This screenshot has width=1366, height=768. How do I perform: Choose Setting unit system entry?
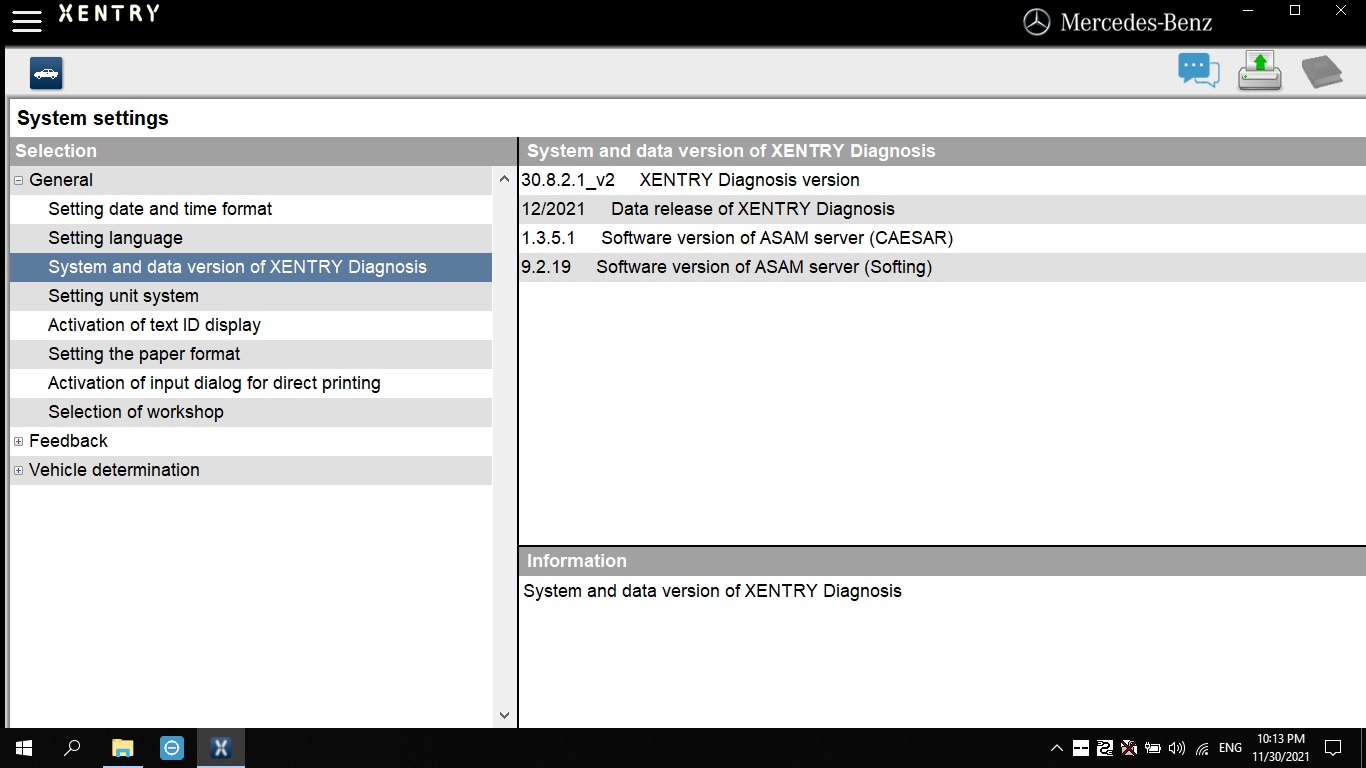[x=123, y=296]
